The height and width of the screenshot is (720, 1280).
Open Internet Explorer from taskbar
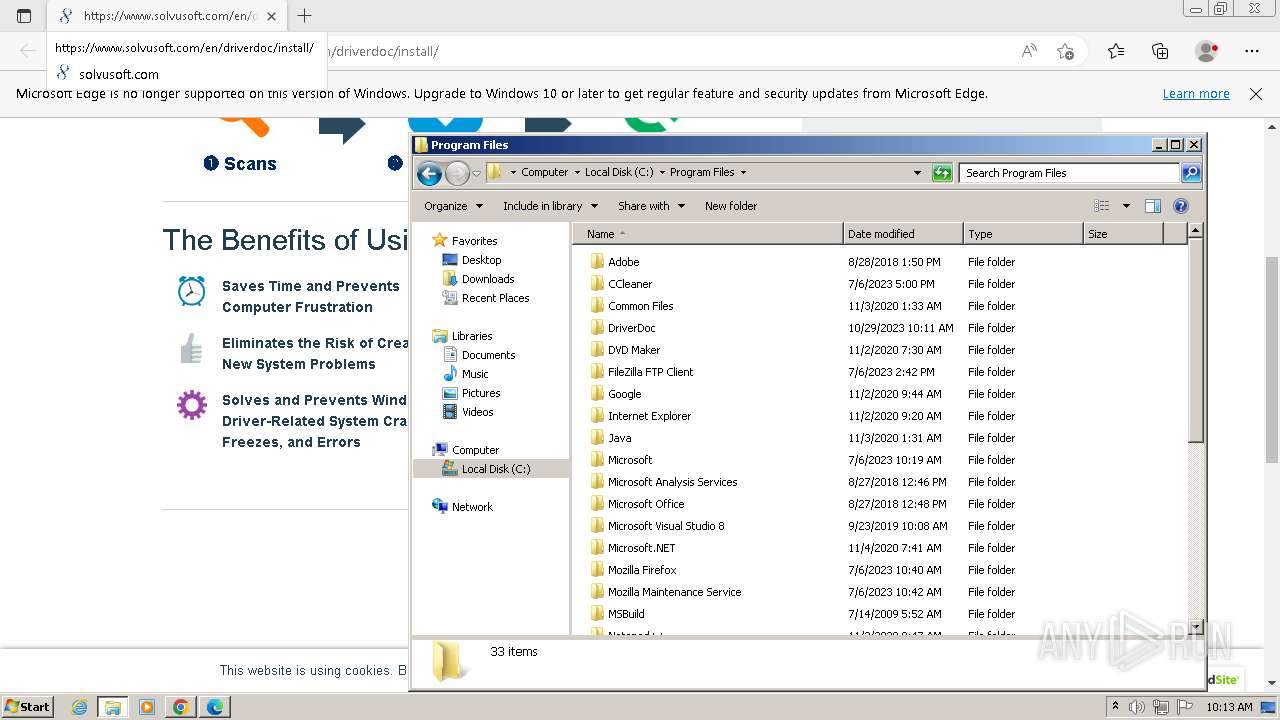(80, 707)
